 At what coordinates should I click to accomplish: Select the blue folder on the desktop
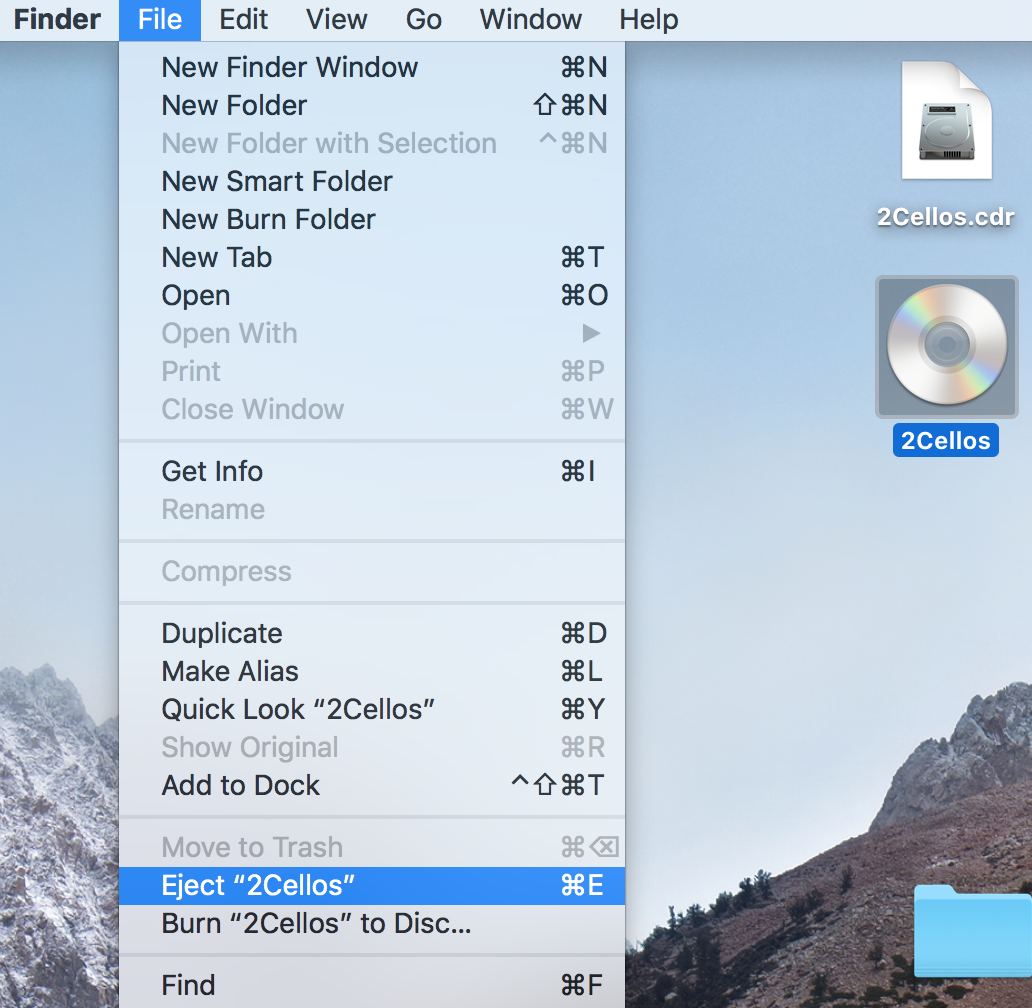tap(973, 932)
